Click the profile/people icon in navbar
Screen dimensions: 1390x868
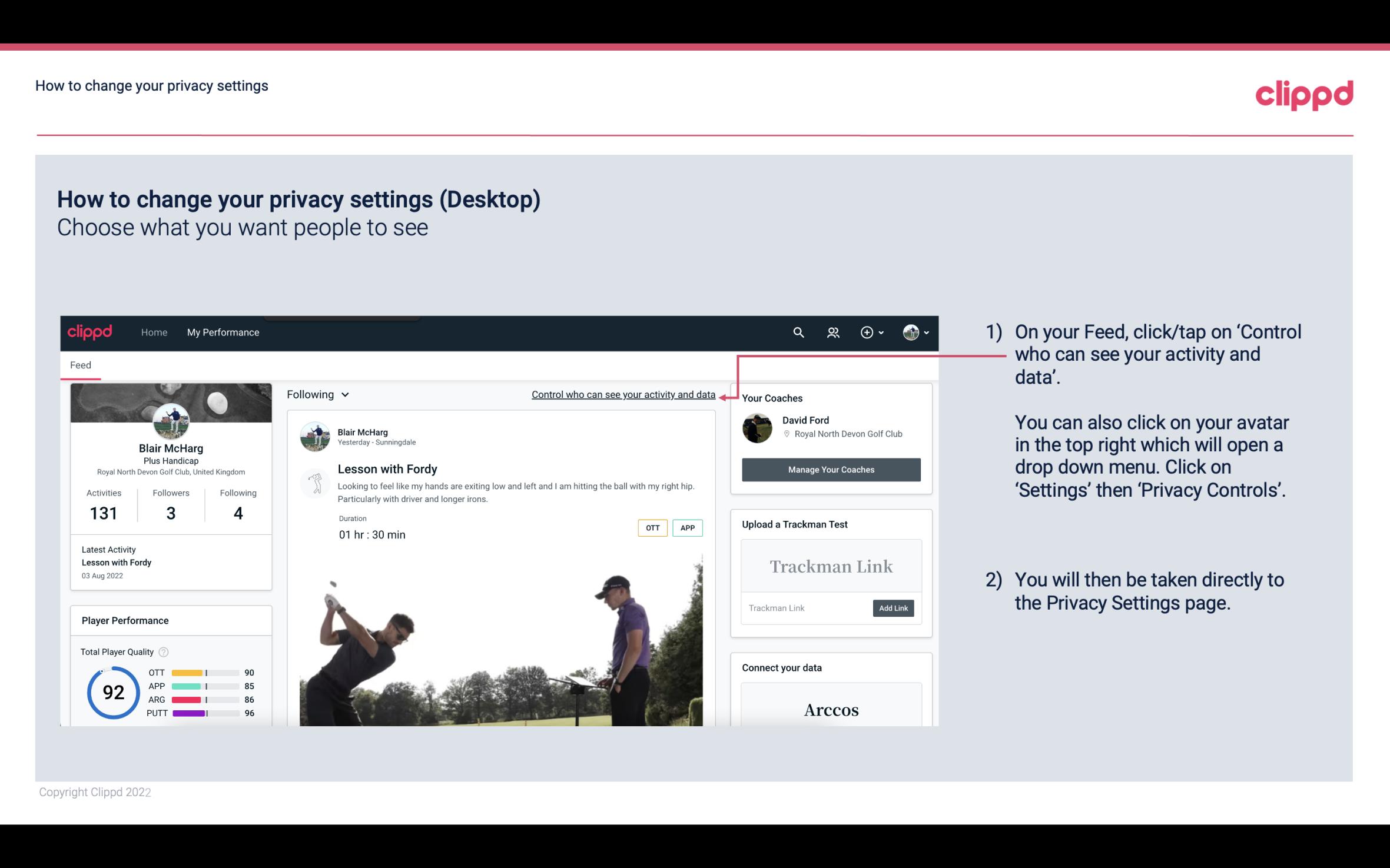[x=833, y=332]
